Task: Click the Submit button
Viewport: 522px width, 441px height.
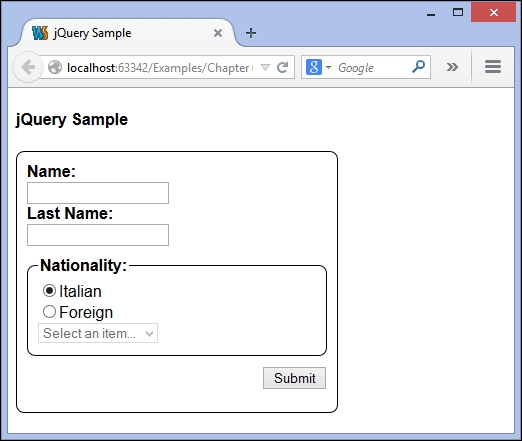Action: (x=294, y=378)
